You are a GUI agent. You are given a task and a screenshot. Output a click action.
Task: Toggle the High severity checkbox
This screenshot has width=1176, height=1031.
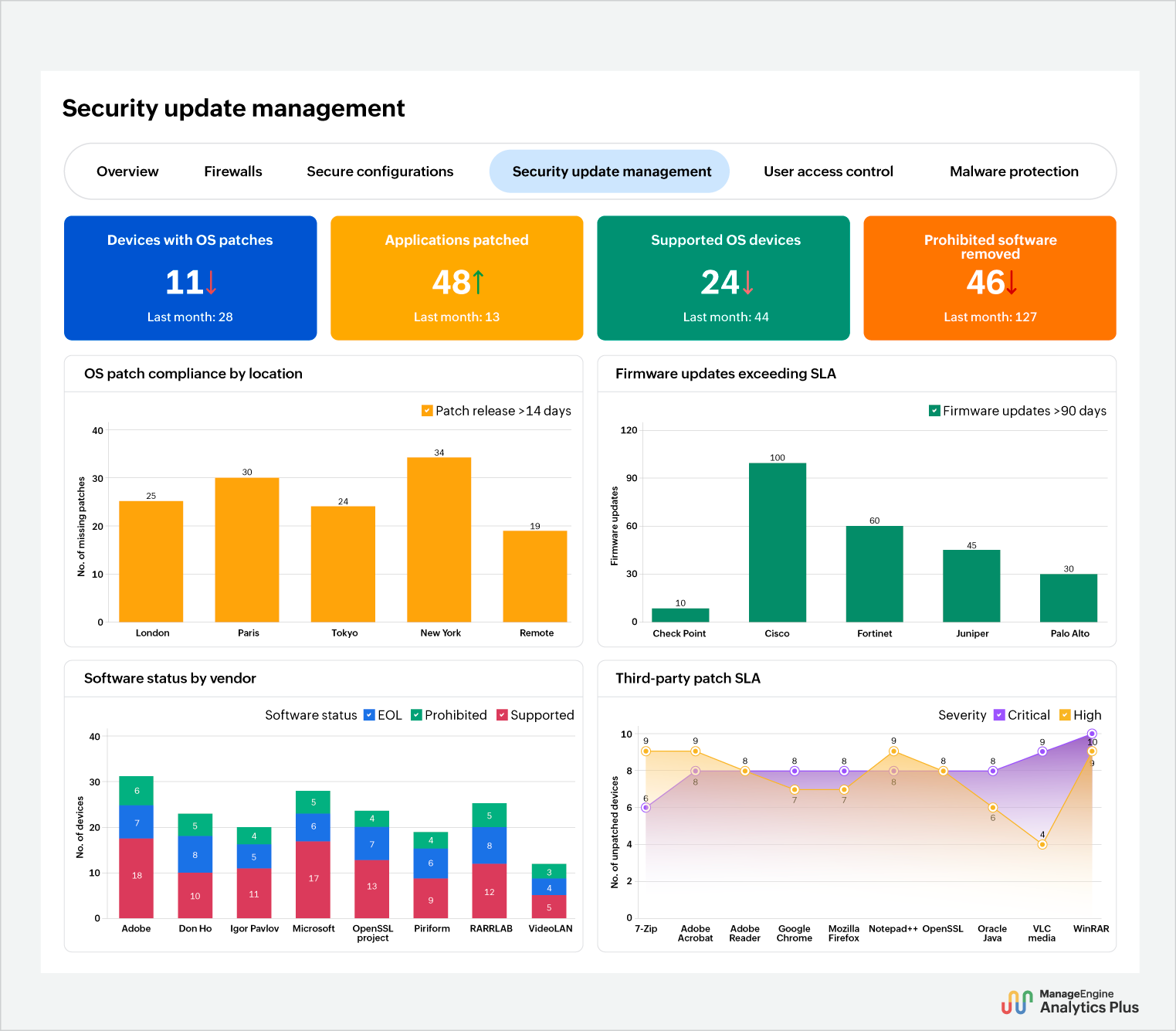click(x=1065, y=715)
